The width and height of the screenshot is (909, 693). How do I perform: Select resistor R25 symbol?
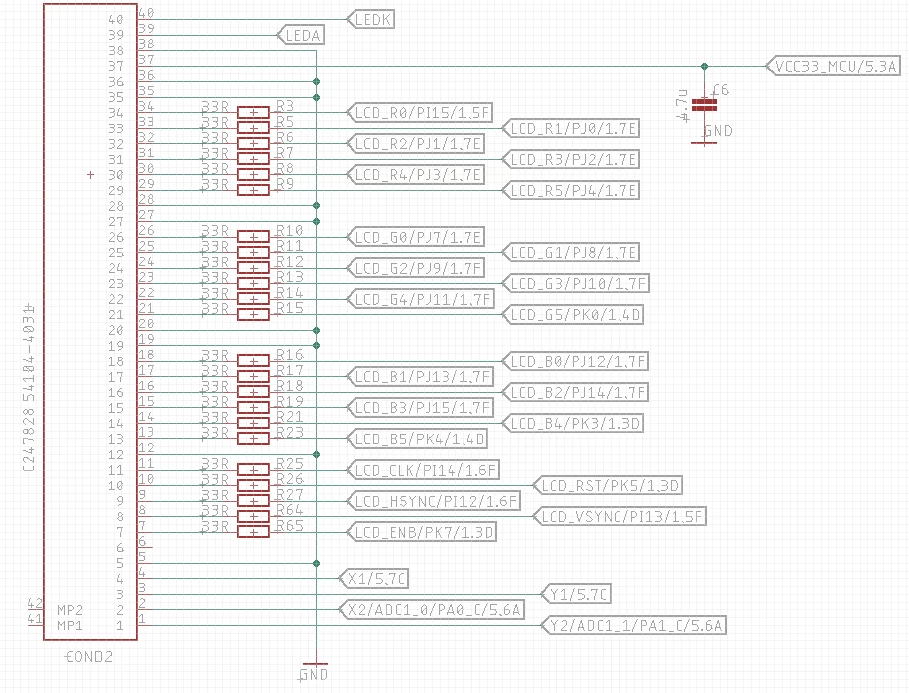[x=253, y=470]
